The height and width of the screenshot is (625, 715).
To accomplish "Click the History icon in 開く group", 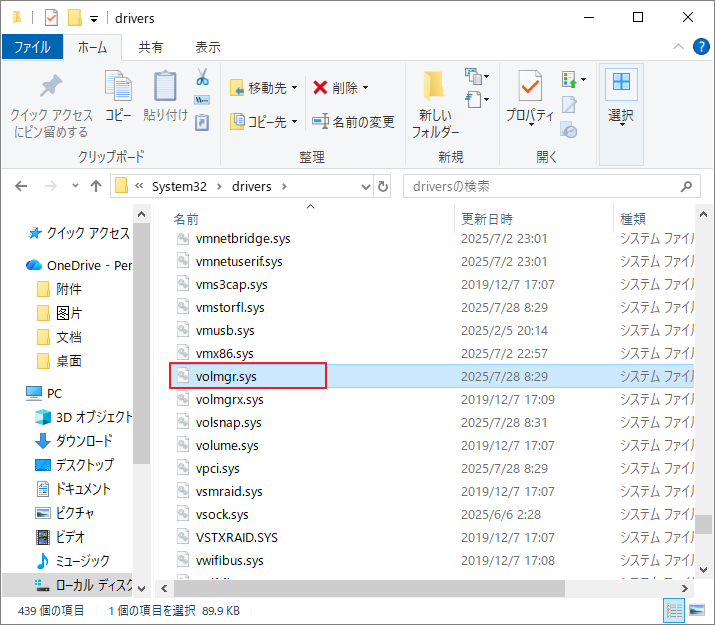I will [x=569, y=129].
